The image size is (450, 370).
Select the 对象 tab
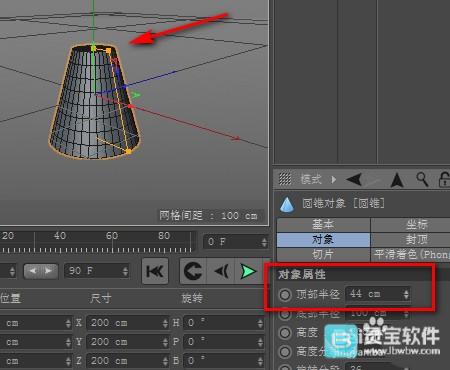click(323, 240)
